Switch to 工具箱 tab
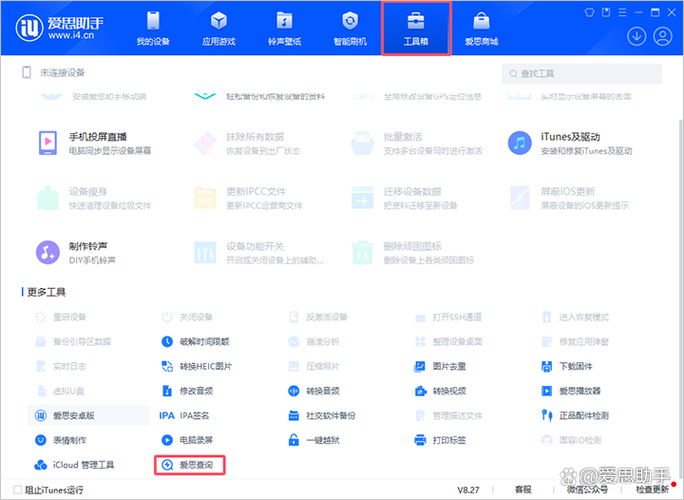The height and width of the screenshot is (500, 684). coord(416,28)
